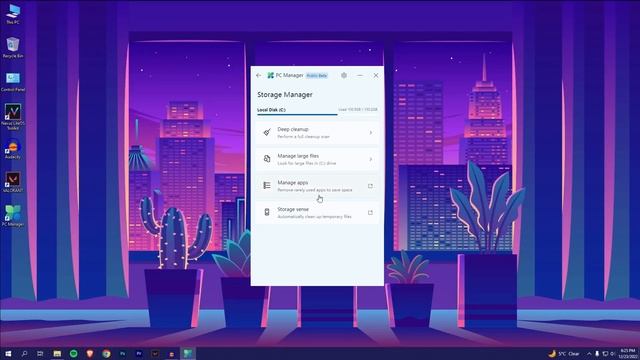Screen dimensions: 640x360
Task: Open the Windows Start menu
Action: click(x=8, y=353)
